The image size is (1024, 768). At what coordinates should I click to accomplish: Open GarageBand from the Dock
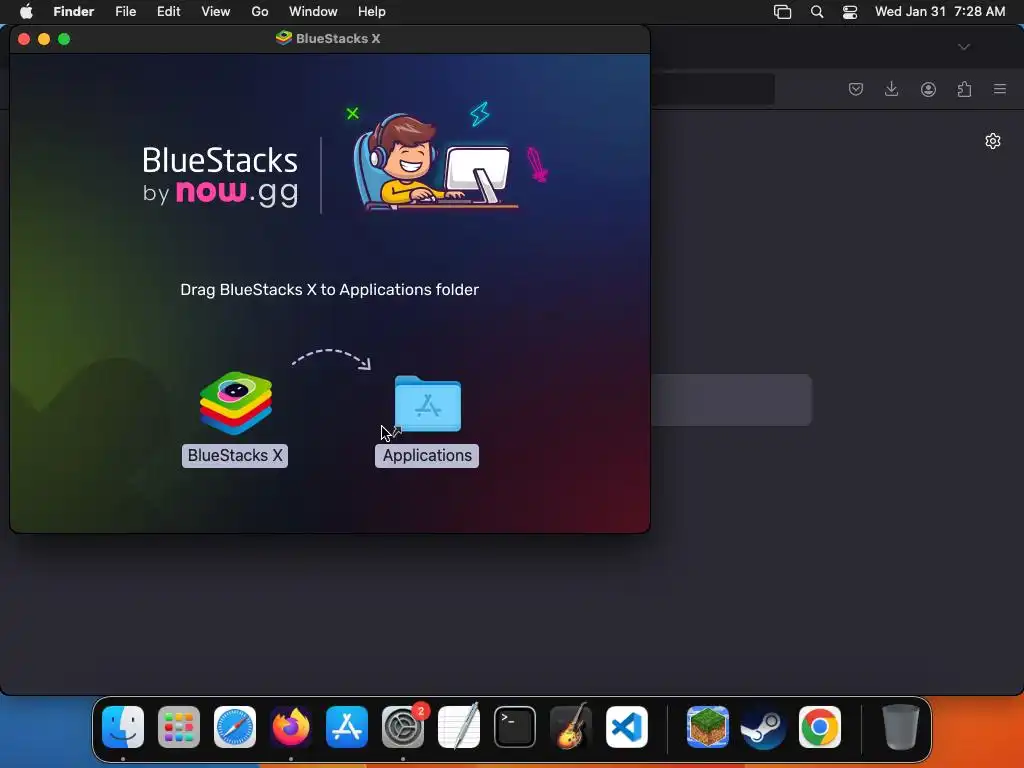coord(571,727)
